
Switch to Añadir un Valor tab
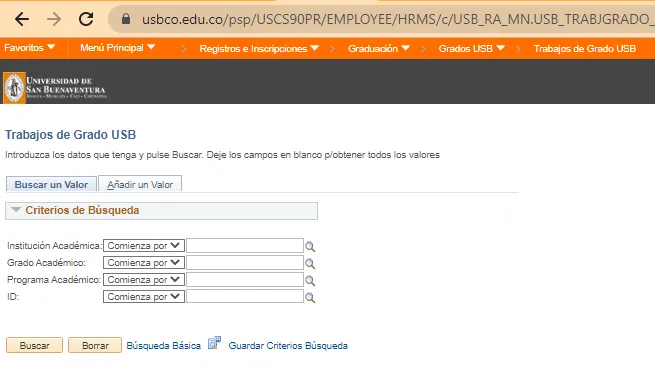[140, 184]
